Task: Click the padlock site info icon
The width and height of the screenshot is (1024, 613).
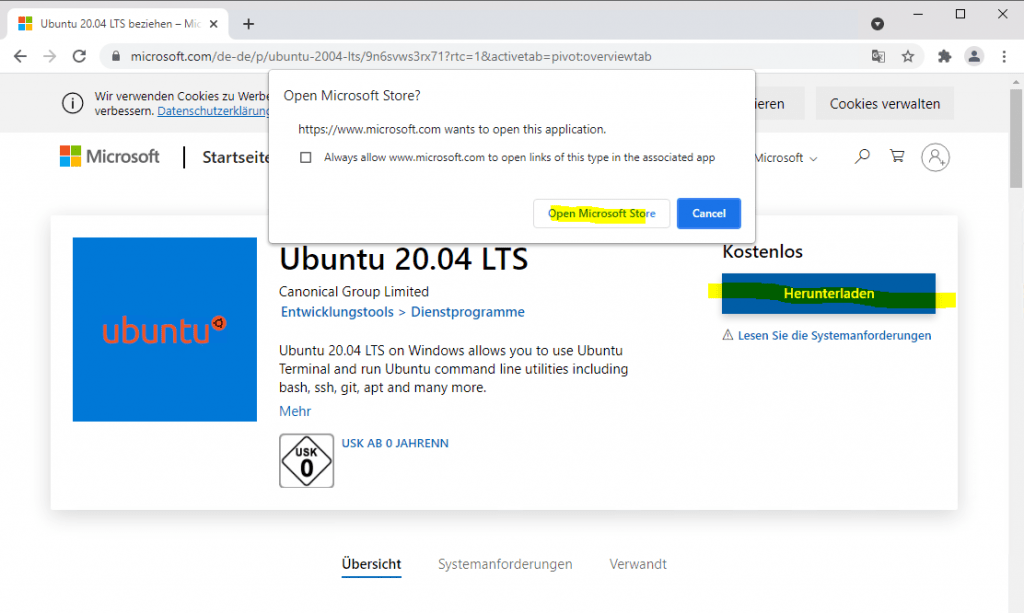Action: tap(116, 56)
